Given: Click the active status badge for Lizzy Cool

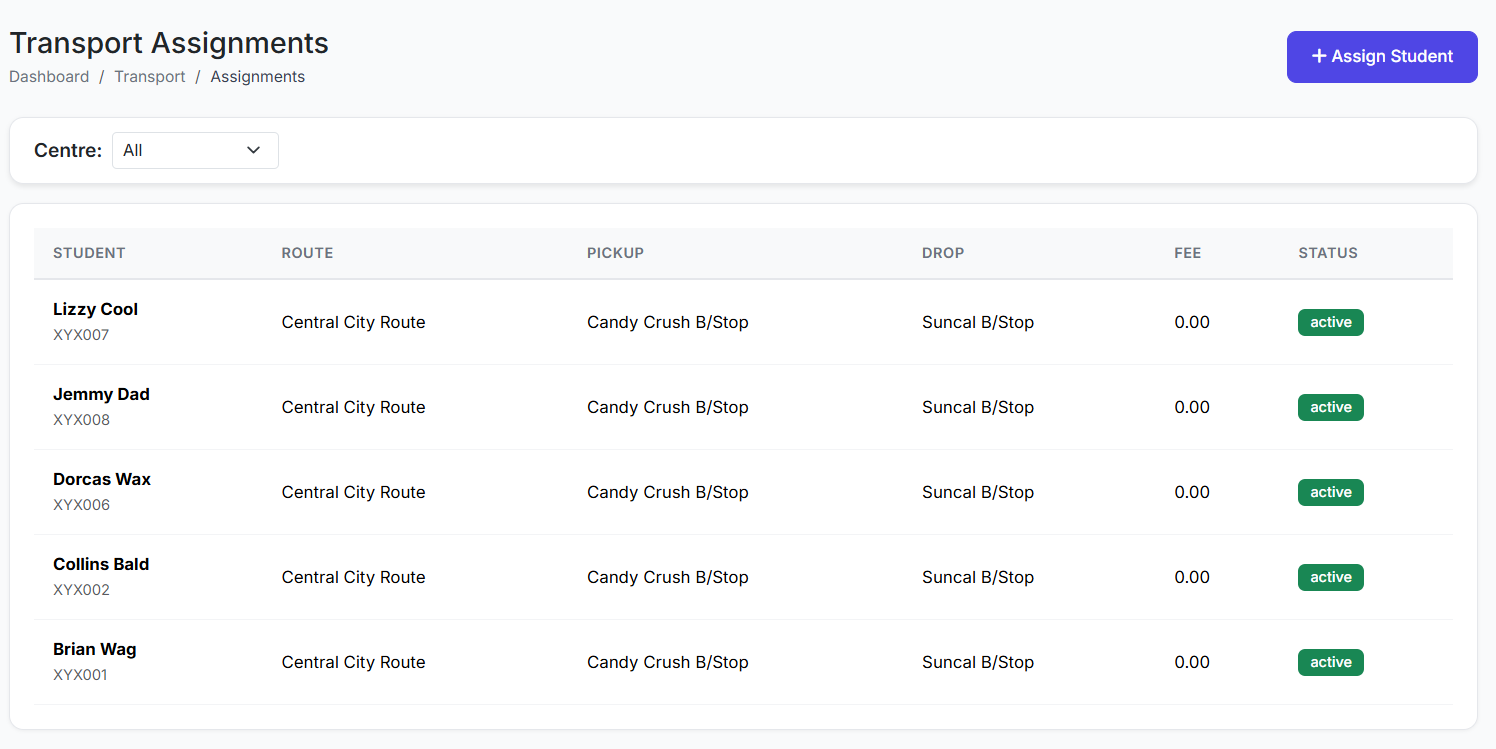Looking at the screenshot, I should (x=1330, y=322).
